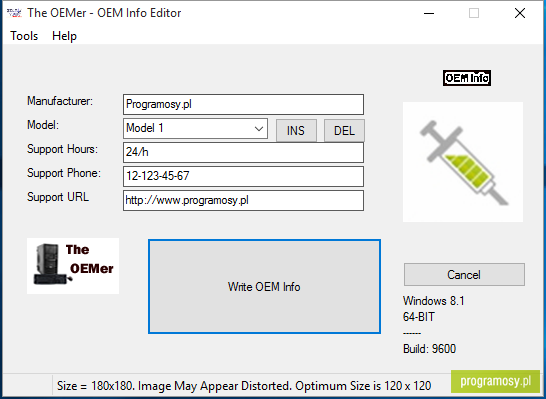
Task: Select the Support URL field
Action: pos(243,200)
